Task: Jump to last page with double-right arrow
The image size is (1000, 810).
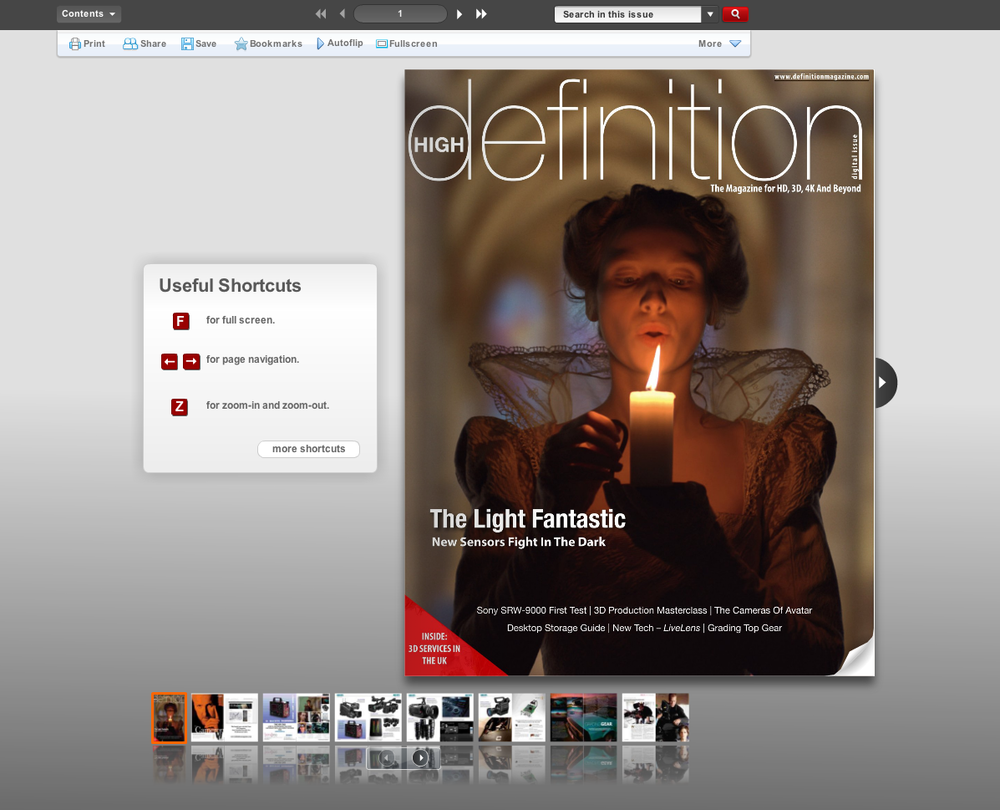Action: pos(481,14)
